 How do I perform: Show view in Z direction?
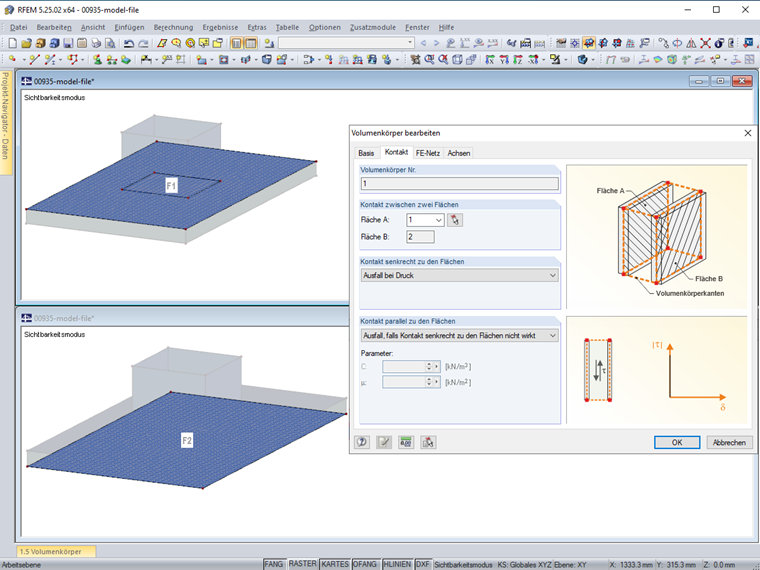(518, 60)
